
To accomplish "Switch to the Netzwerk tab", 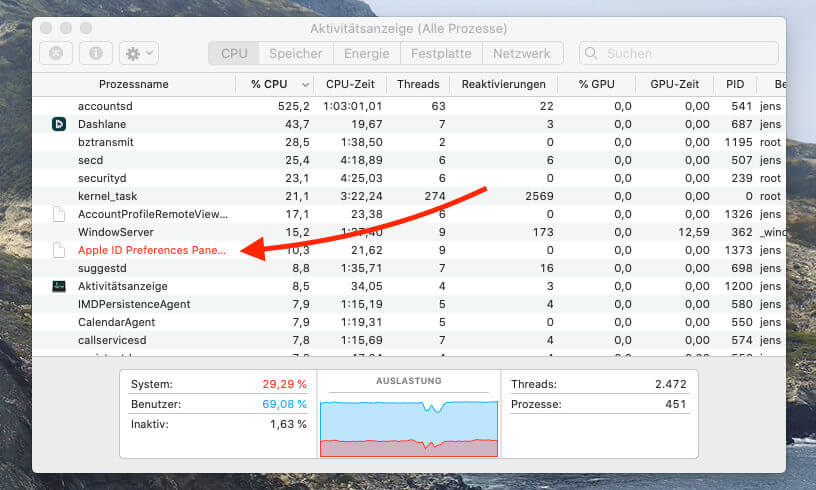I will (x=521, y=54).
